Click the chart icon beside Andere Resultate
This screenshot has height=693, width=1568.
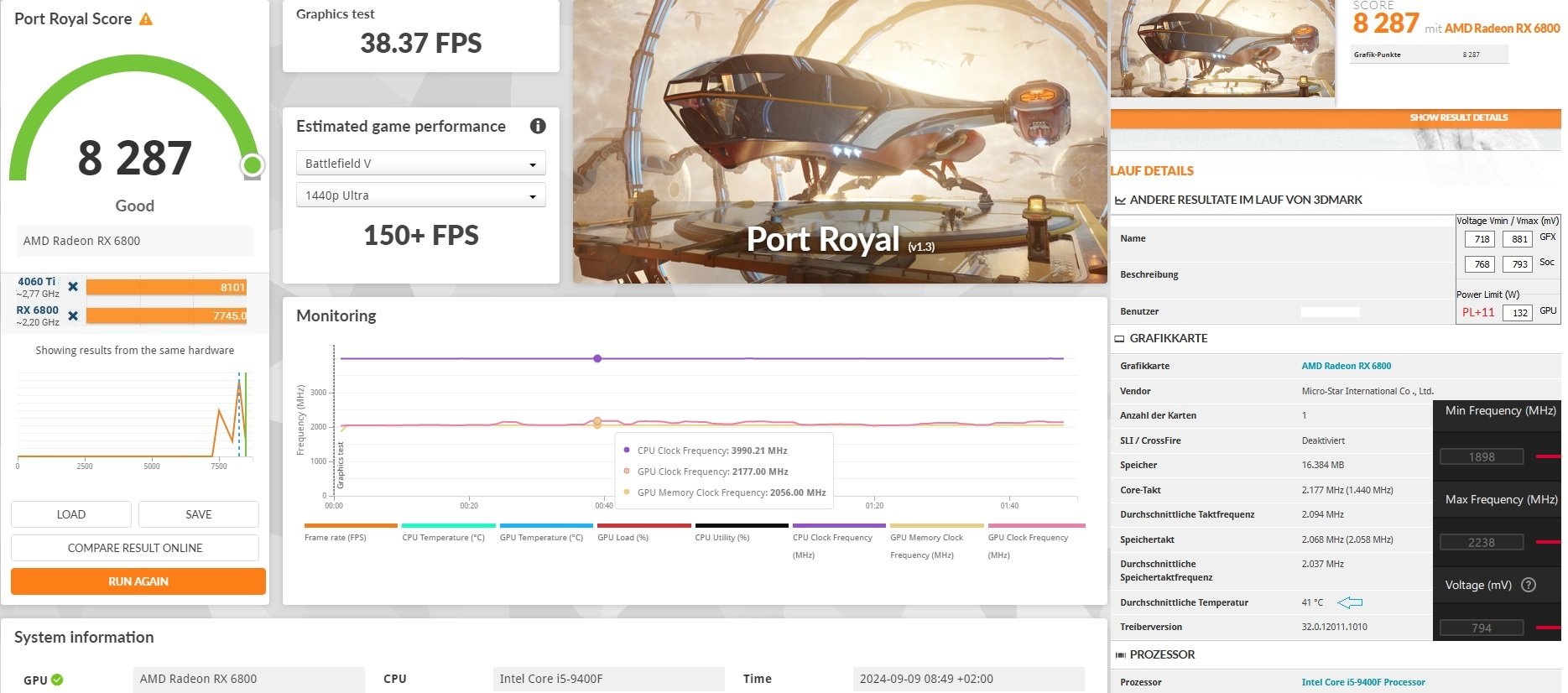[1120, 200]
